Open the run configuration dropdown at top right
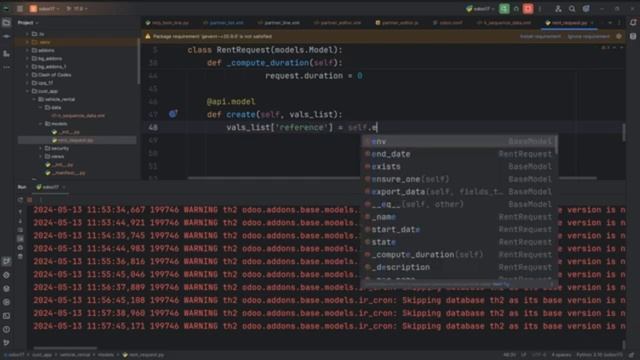The image size is (640, 360). pos(480,9)
